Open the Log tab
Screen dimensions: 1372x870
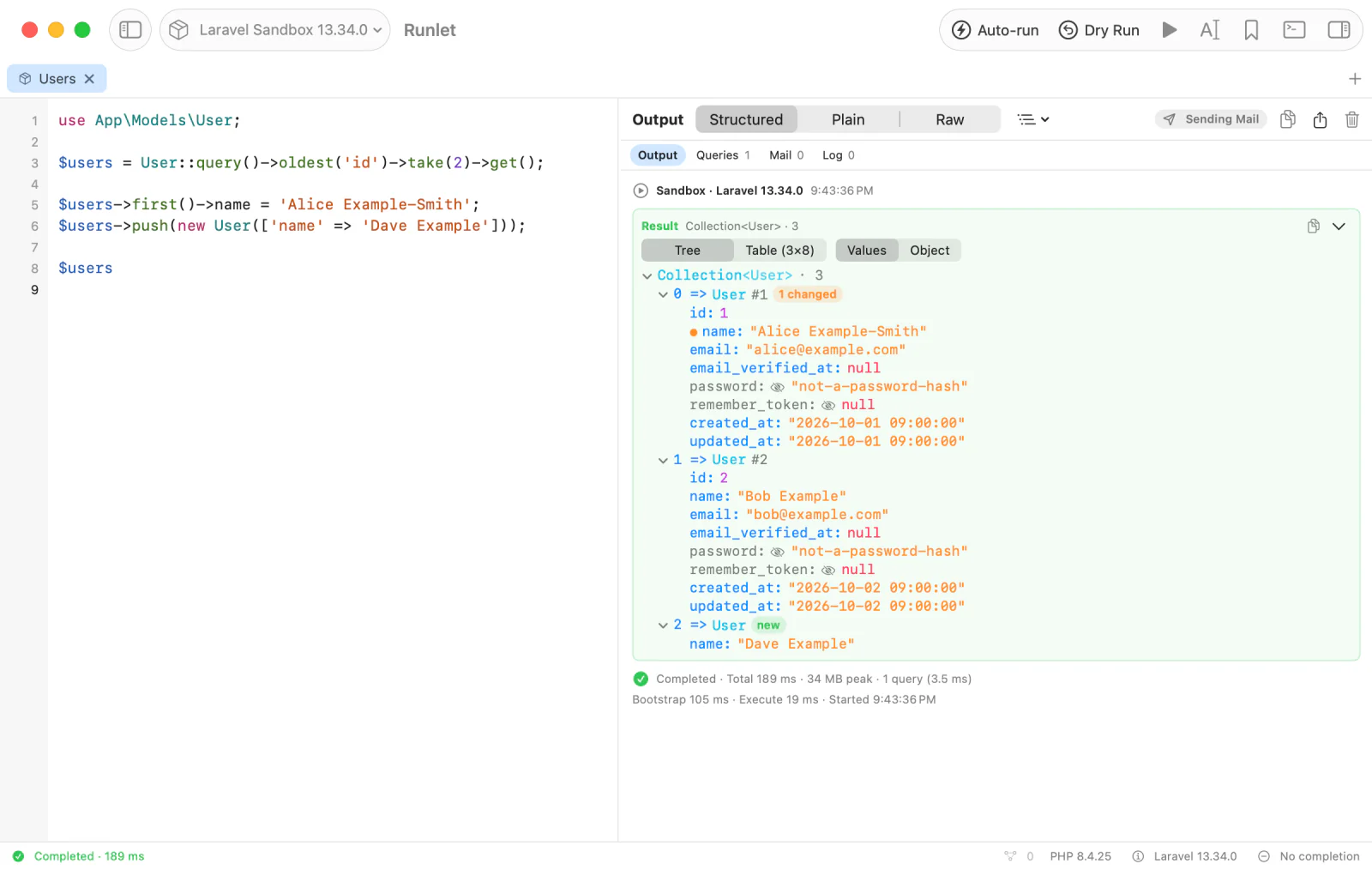click(839, 155)
